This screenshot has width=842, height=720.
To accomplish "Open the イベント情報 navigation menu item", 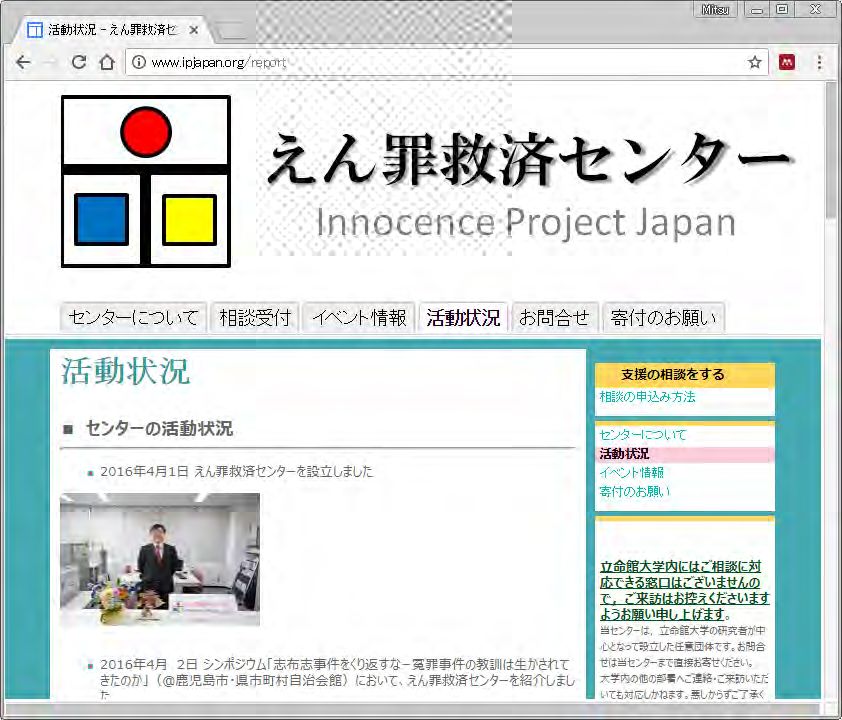I will [359, 318].
